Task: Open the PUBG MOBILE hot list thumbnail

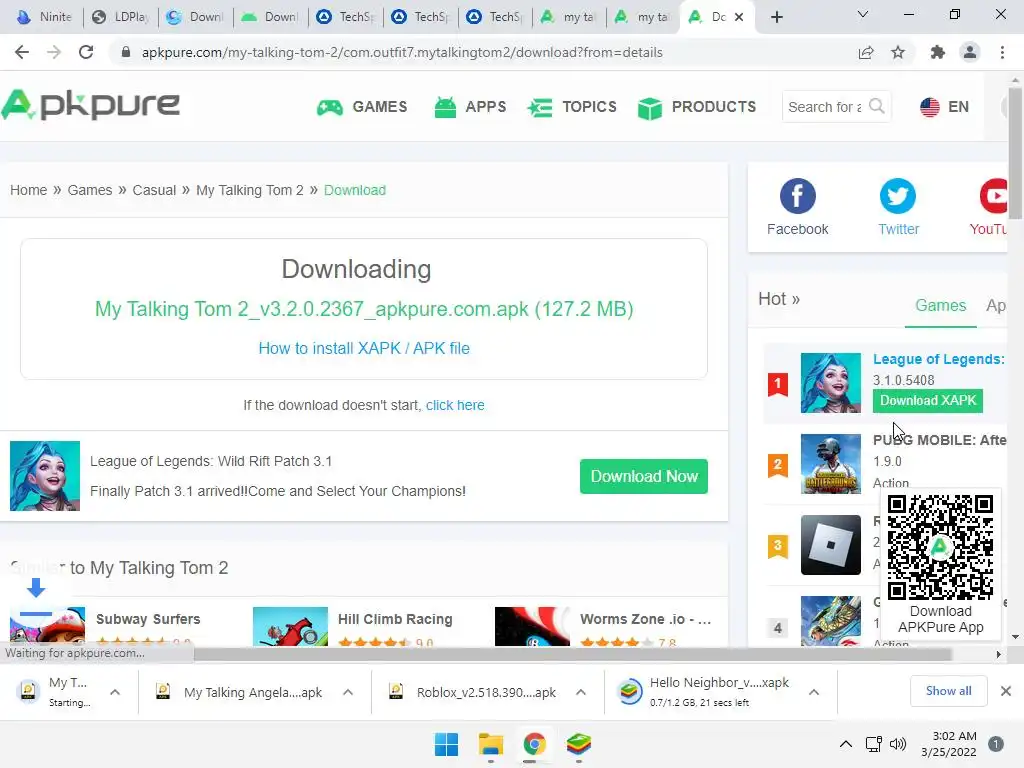Action: pyautogui.click(x=831, y=464)
